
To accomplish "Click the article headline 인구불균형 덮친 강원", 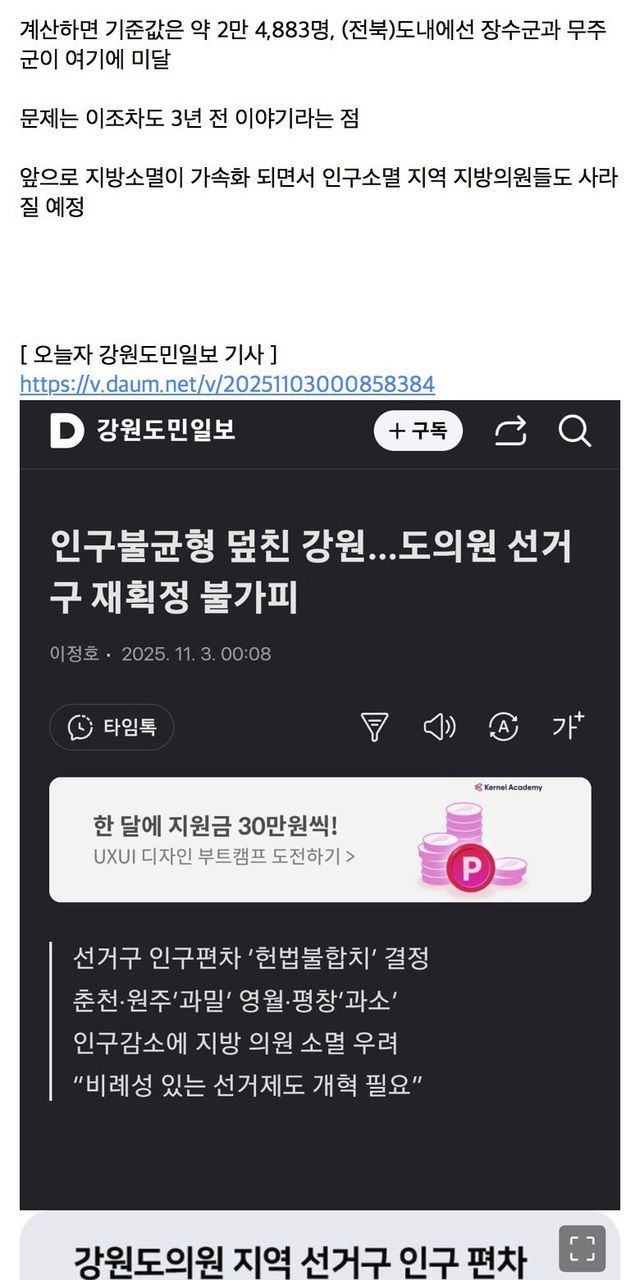I will coord(311,573).
